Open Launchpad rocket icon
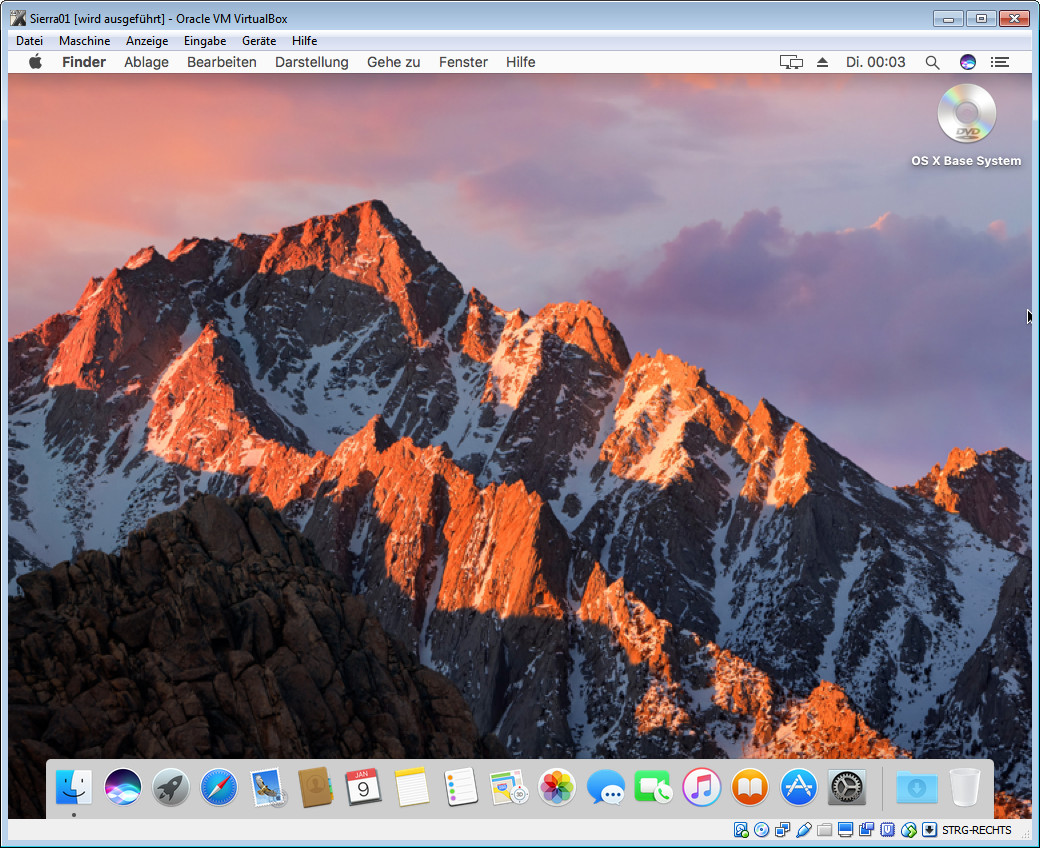The height and width of the screenshot is (848, 1040). [x=171, y=787]
